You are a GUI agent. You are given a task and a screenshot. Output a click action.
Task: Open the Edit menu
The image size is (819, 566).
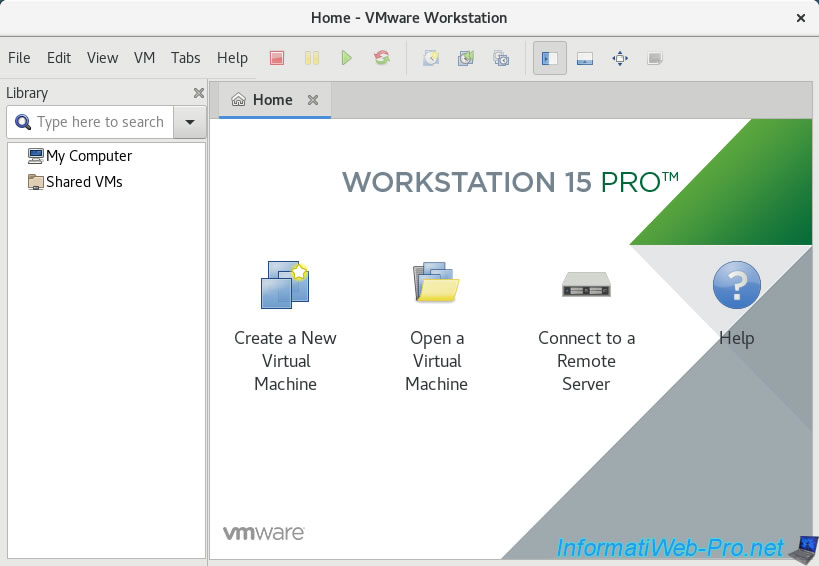pyautogui.click(x=58, y=57)
